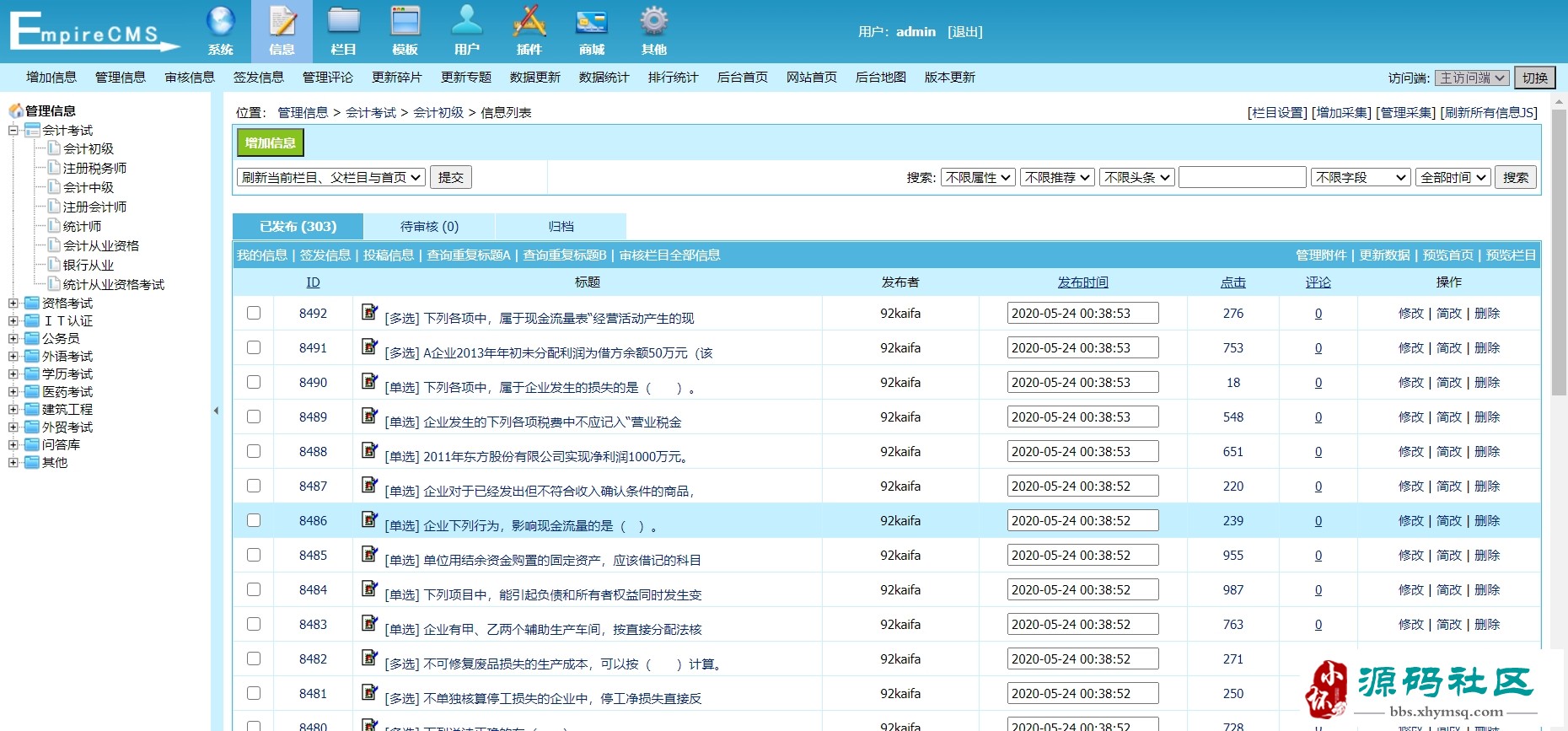Open the 其他 gear icon menu
The width and height of the screenshot is (1568, 731).
coord(653,31)
